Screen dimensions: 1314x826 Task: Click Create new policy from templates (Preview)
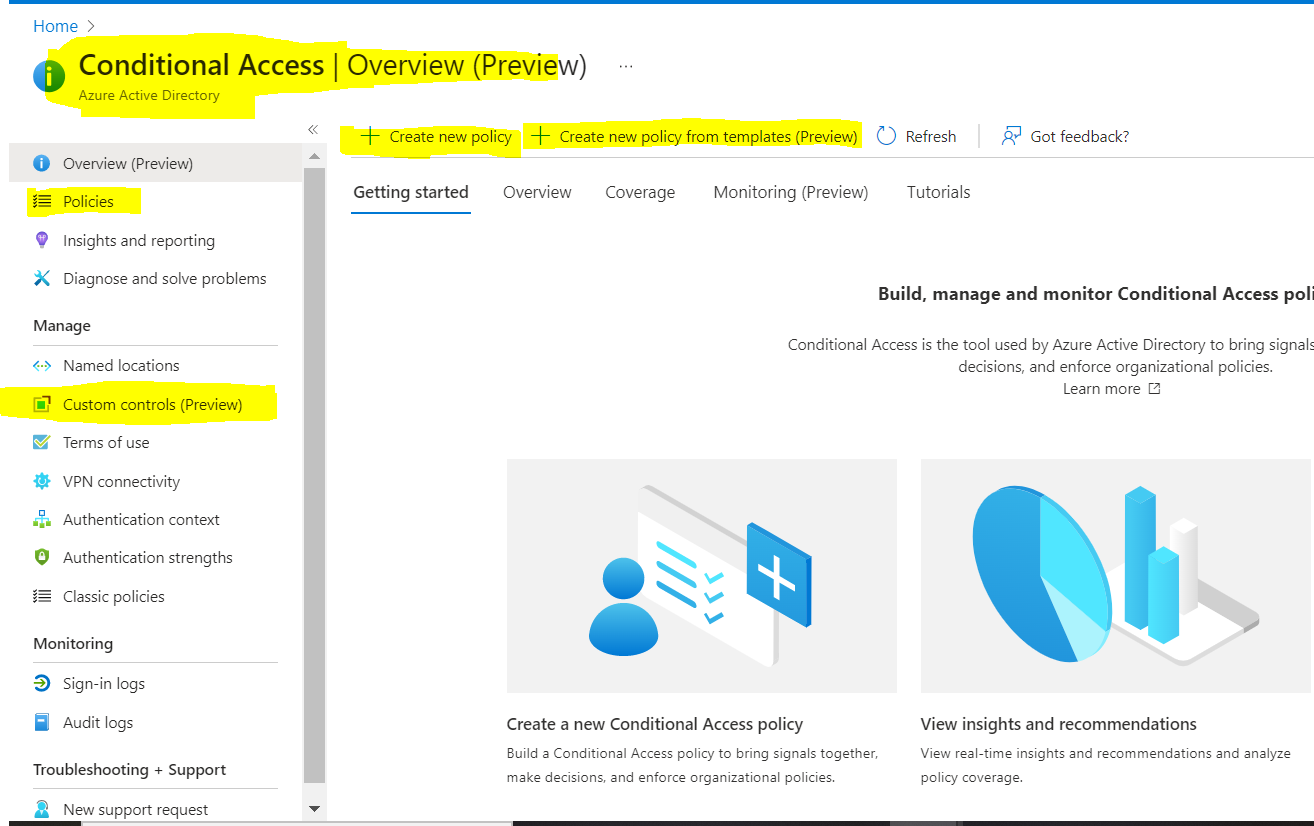coord(694,136)
